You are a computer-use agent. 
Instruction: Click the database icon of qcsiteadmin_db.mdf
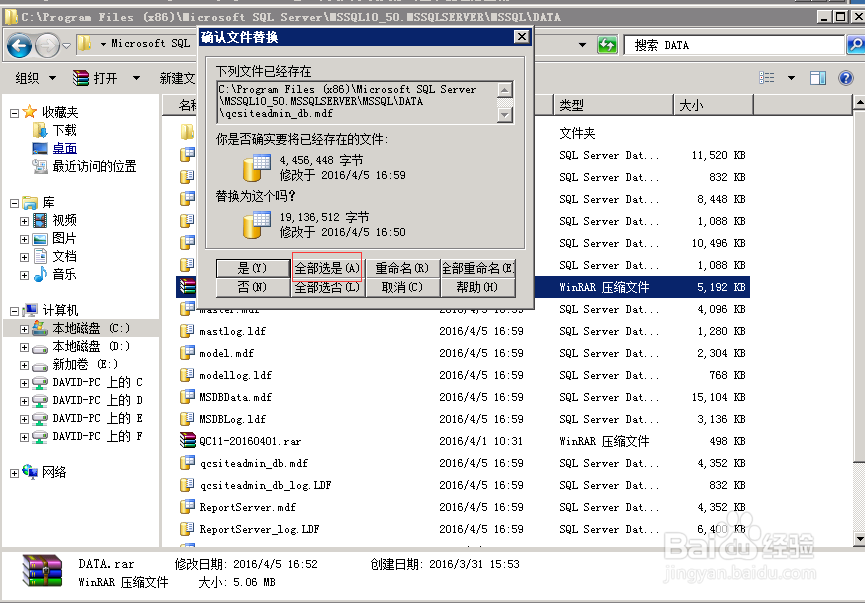point(187,463)
